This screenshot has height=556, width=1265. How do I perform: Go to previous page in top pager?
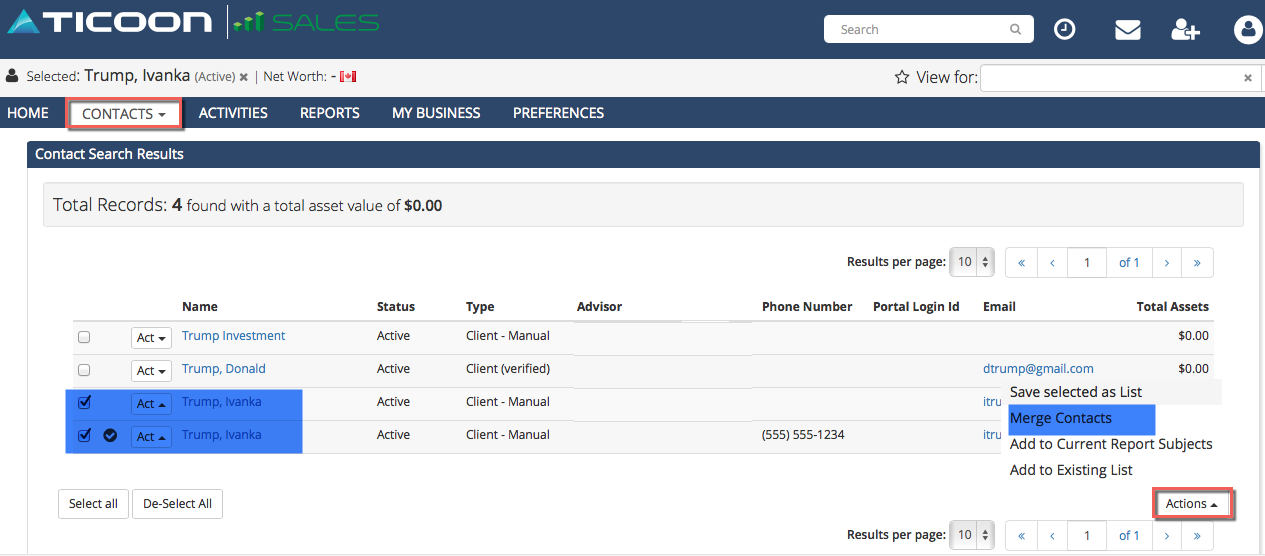1052,262
